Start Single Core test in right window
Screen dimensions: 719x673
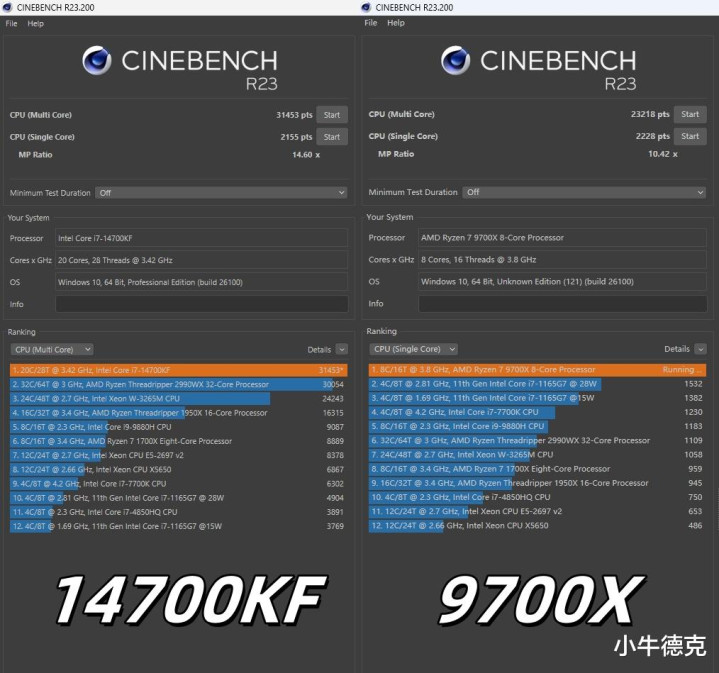690,136
